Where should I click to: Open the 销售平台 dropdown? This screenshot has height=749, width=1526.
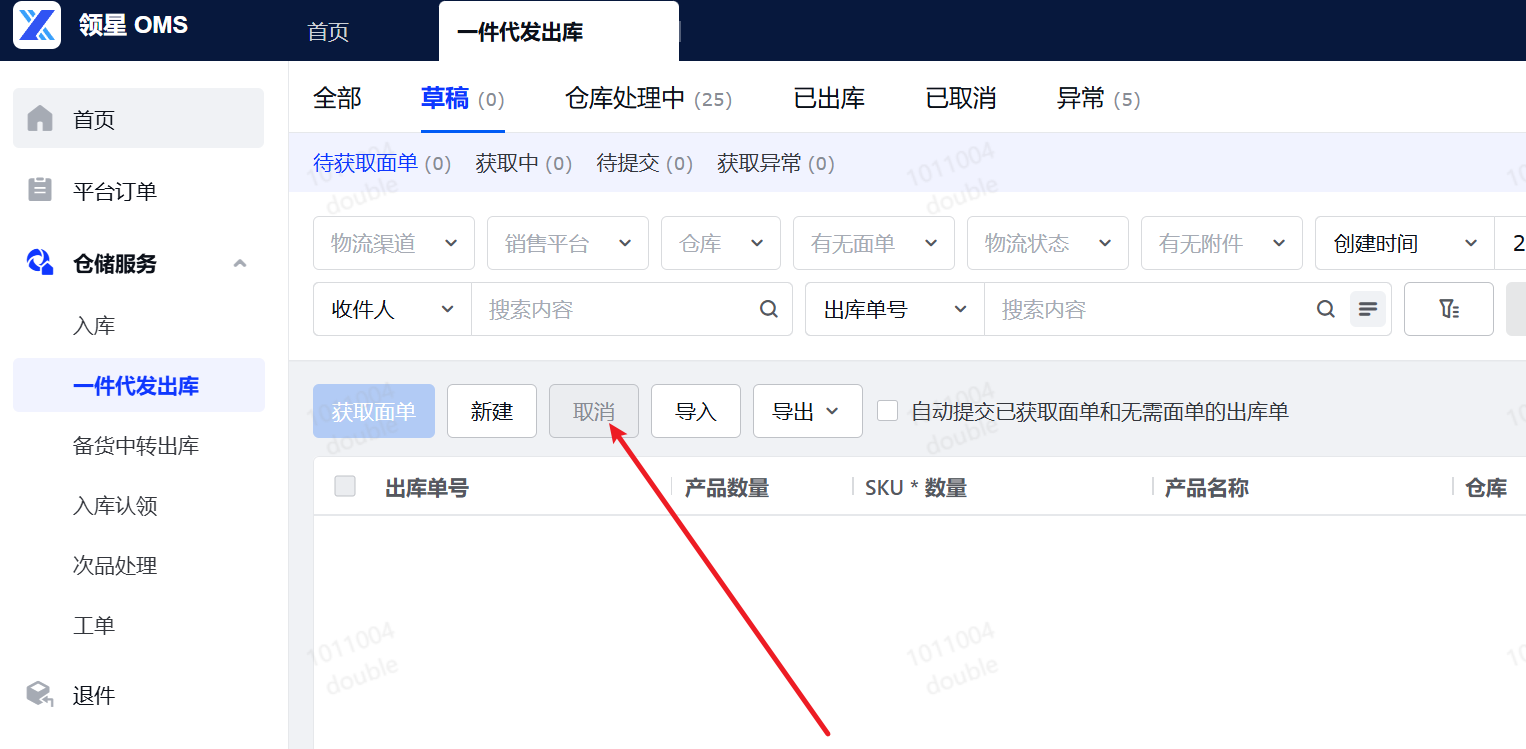[x=568, y=243]
